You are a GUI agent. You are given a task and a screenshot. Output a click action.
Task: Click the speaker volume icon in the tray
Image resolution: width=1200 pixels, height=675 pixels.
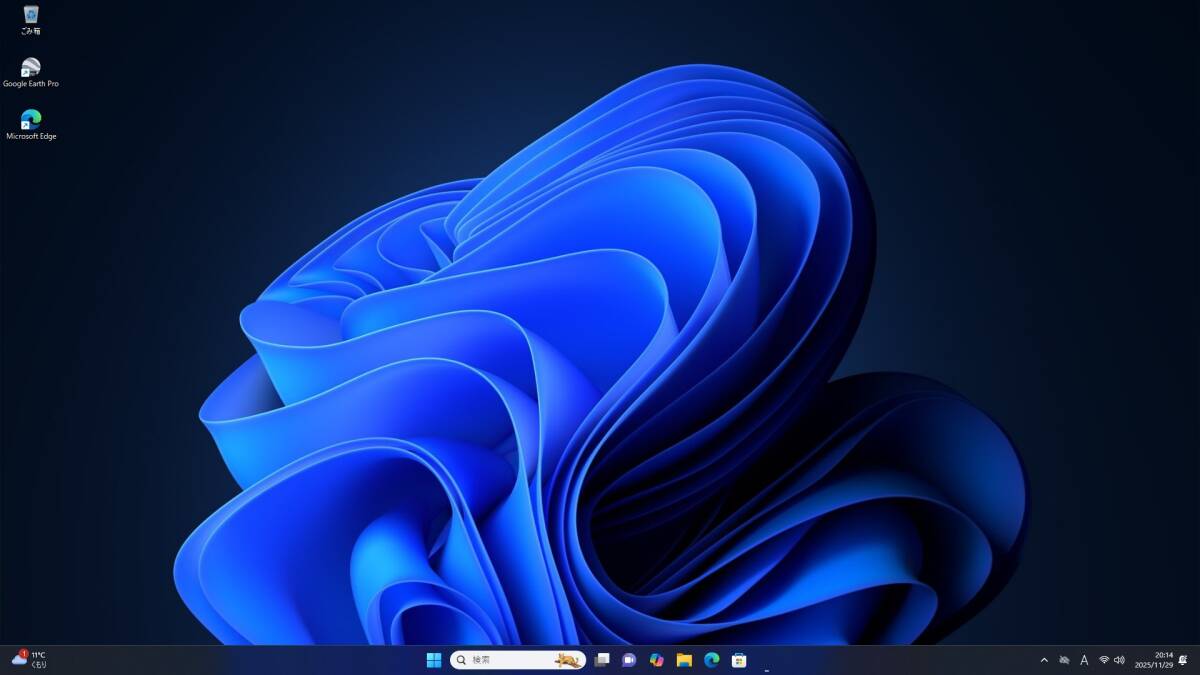1119,660
